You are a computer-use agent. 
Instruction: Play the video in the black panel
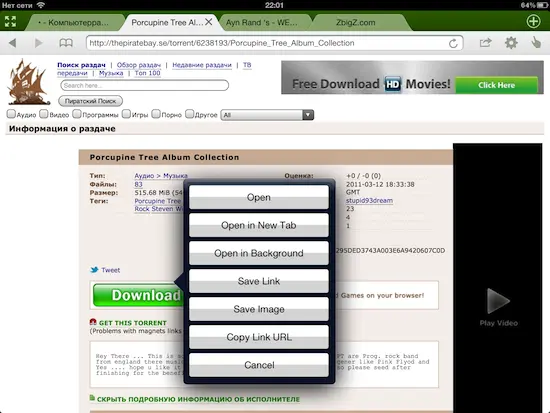[498, 301]
